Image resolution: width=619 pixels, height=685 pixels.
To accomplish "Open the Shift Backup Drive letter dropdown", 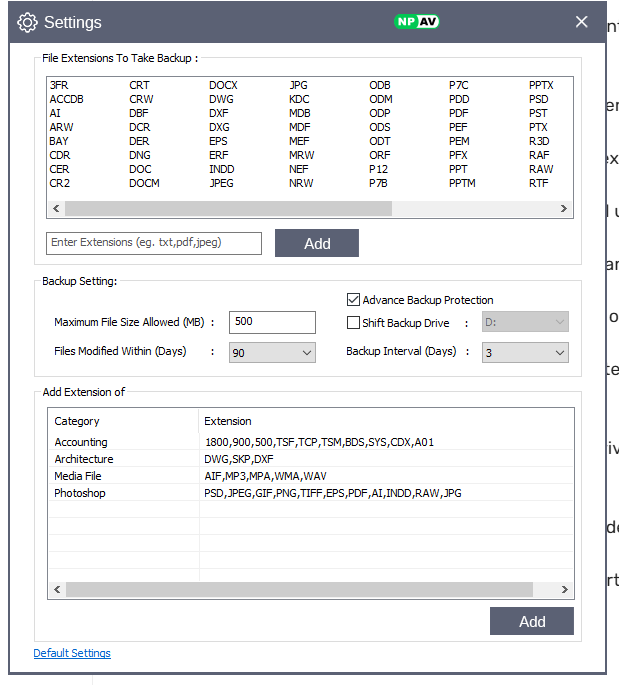I will (525, 323).
